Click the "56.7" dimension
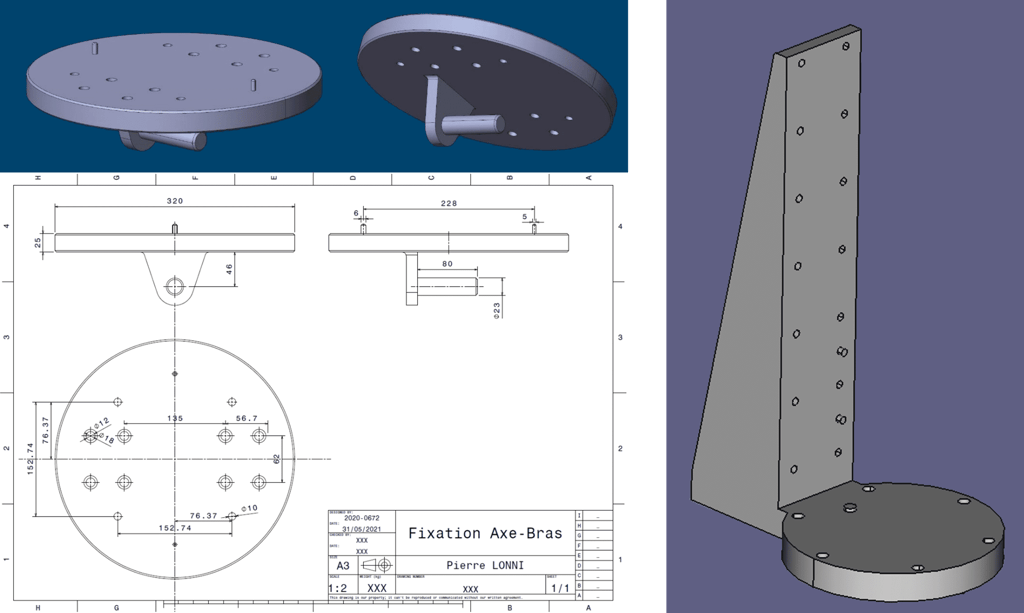The height and width of the screenshot is (613, 1024). tap(246, 418)
